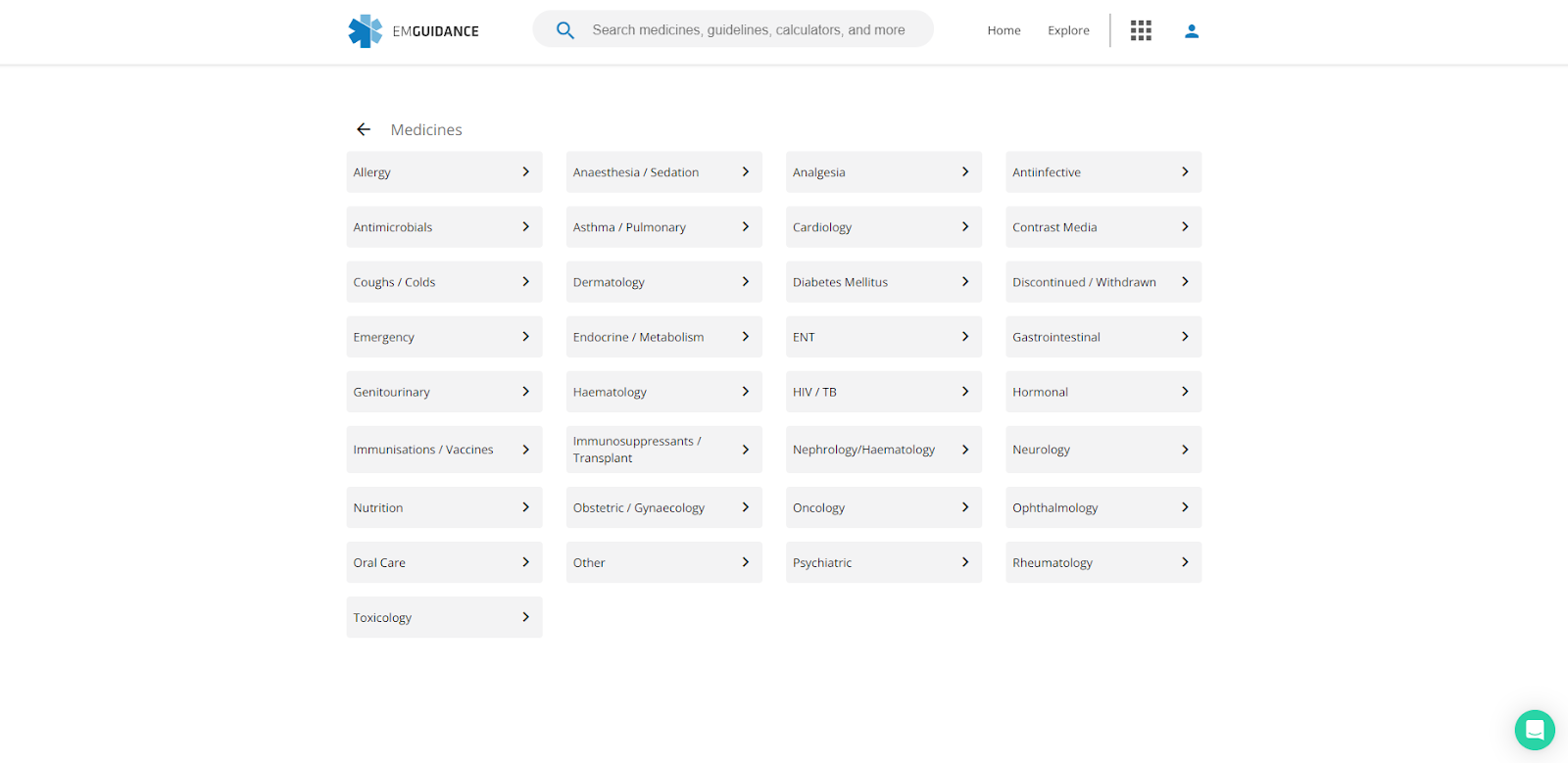Viewport: 1568px width, 763px height.
Task: Open the Allergy category chevron
Action: 526,171
